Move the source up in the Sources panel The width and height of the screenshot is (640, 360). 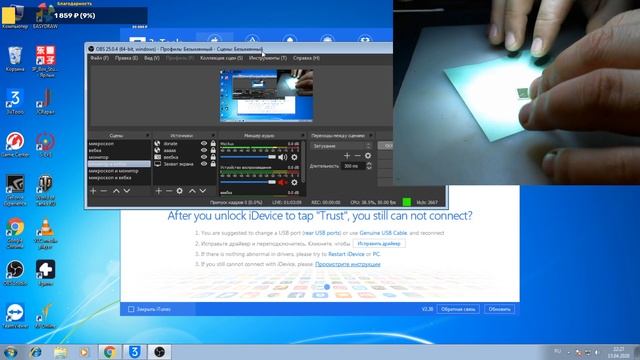[x=192, y=191]
